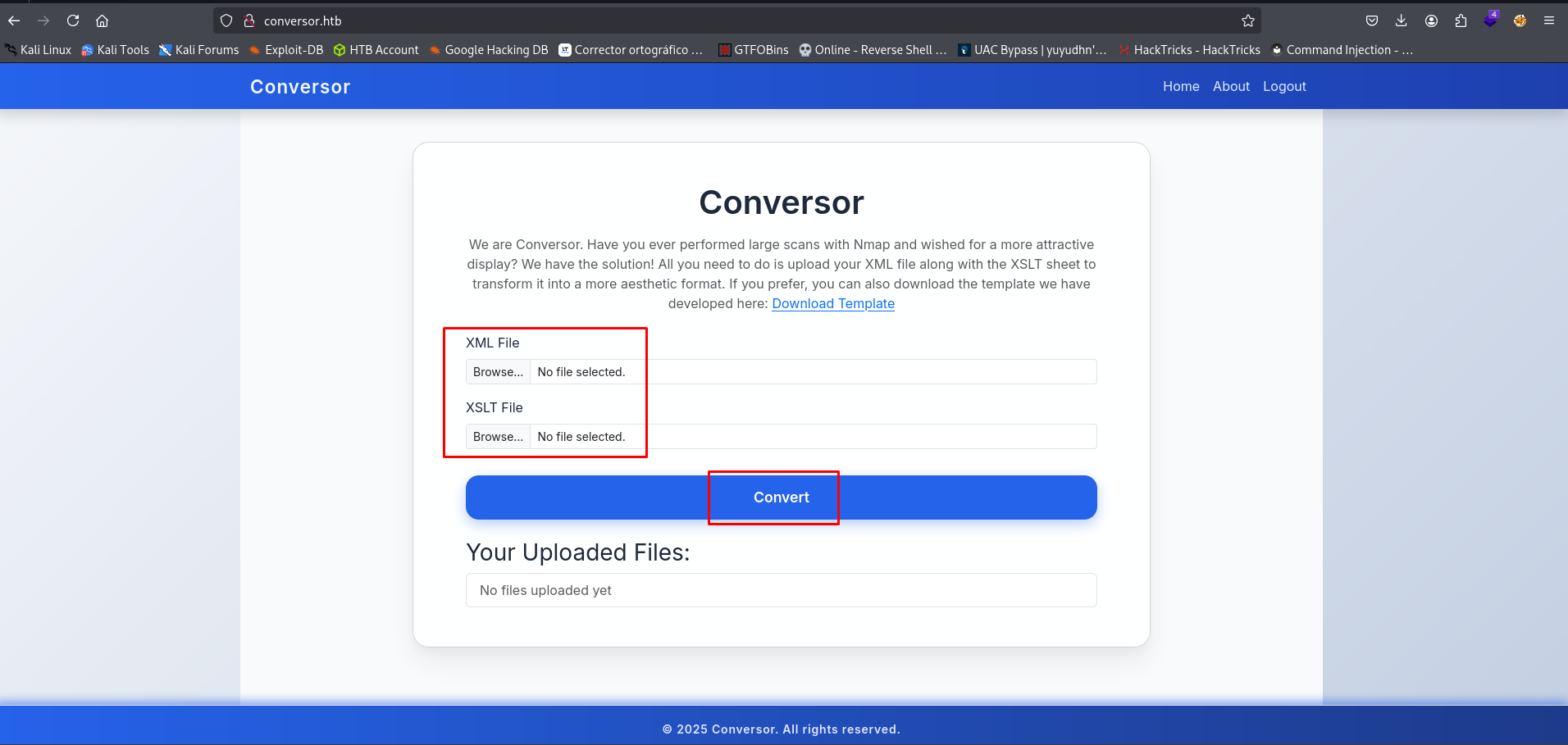
Task: Click Logout in the navigation bar
Action: 1284,86
